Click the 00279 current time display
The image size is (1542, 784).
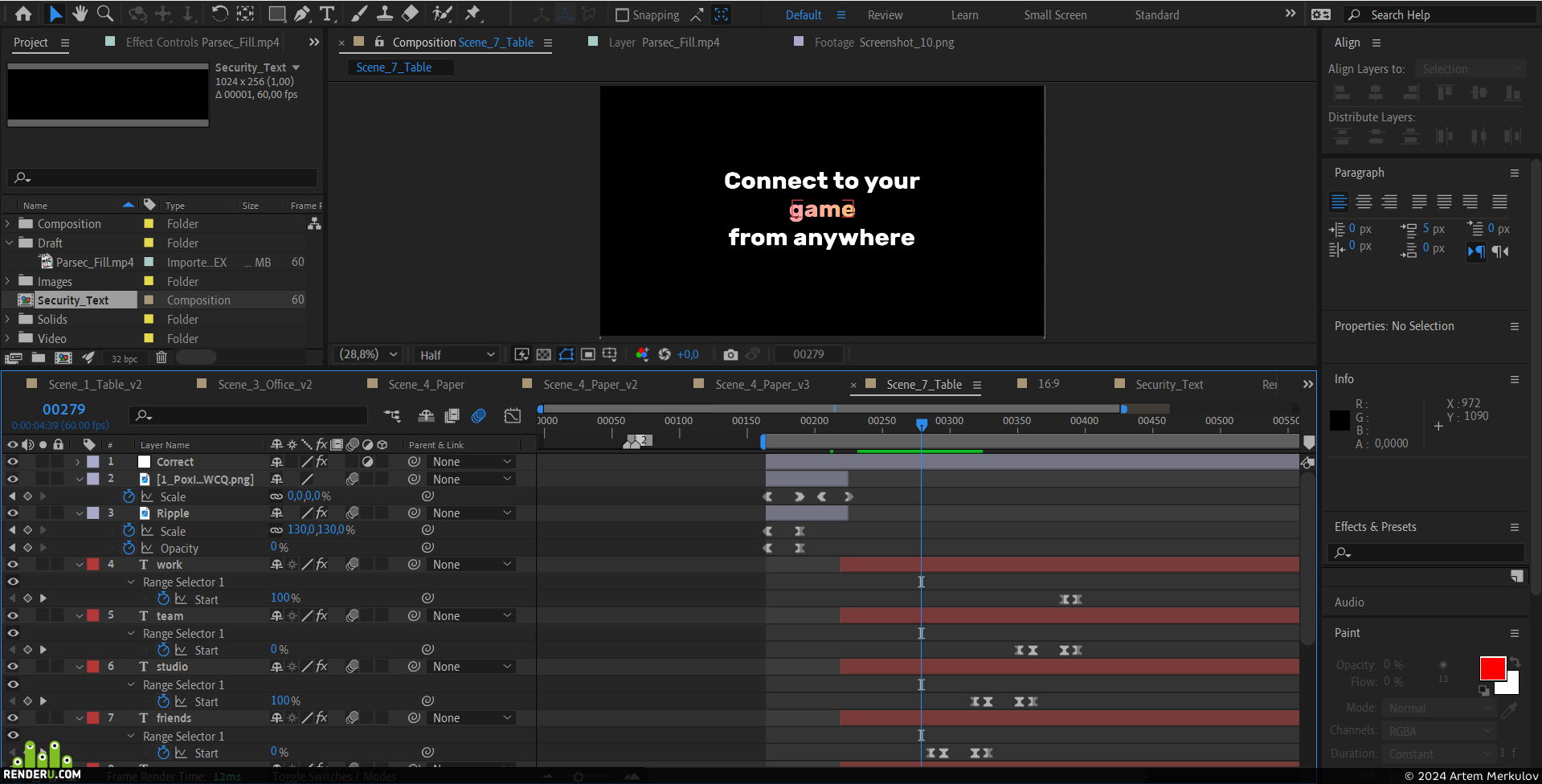pyautogui.click(x=63, y=409)
